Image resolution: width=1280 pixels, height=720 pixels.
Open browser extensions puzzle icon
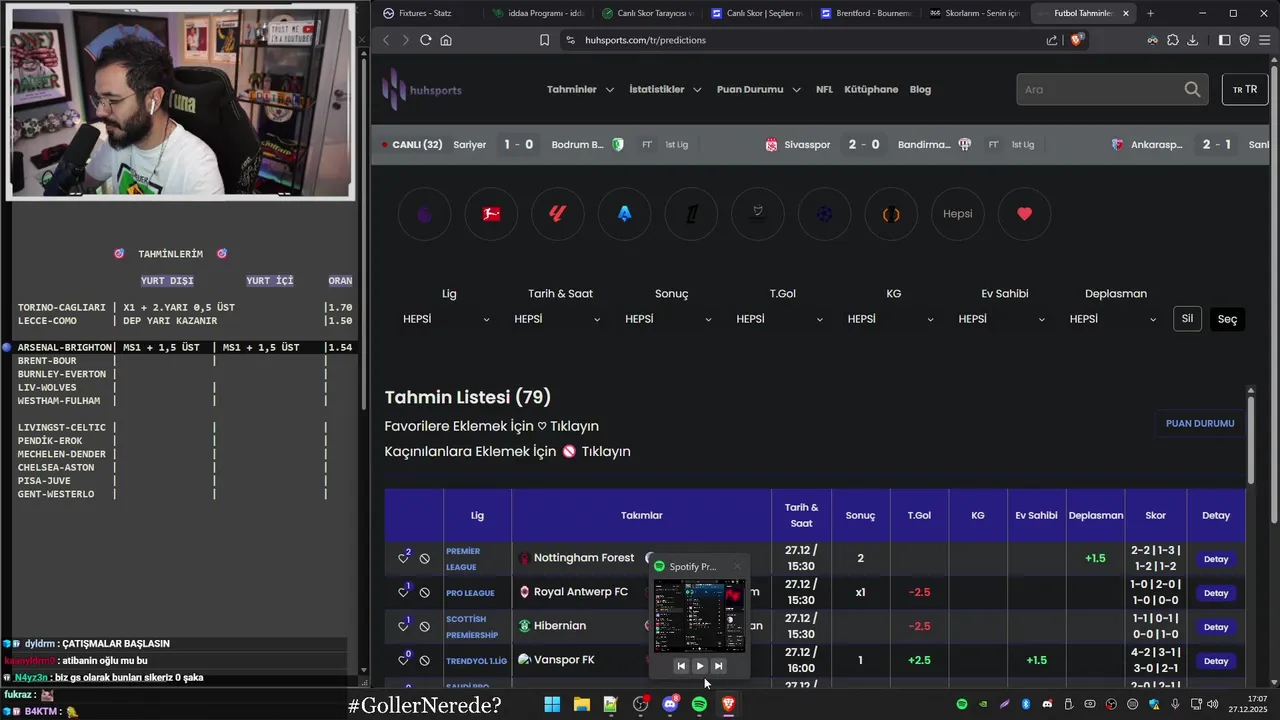coord(1173,40)
